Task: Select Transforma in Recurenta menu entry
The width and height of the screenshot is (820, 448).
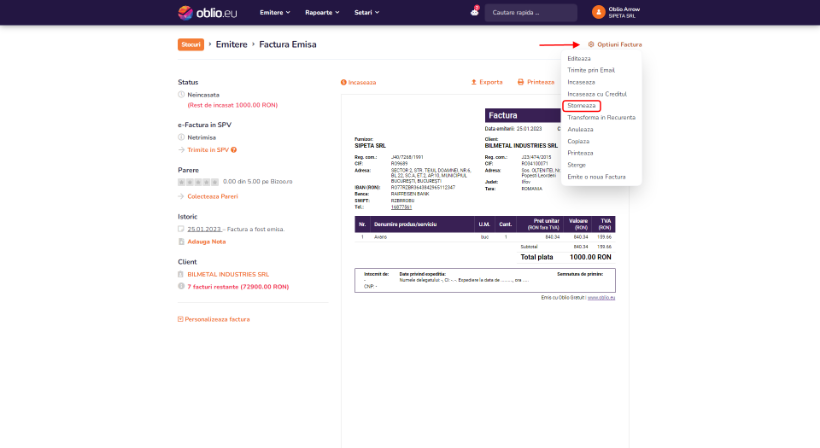Action: (x=601, y=117)
